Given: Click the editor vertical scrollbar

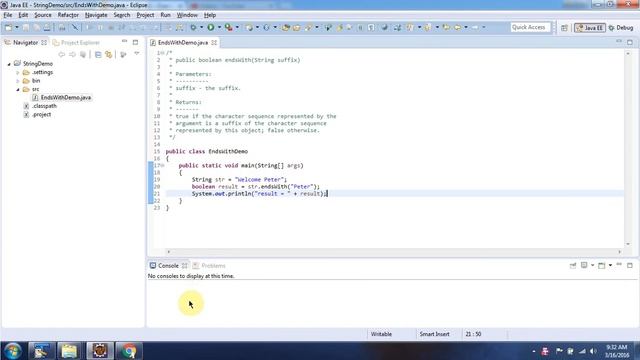Looking at the screenshot, I should coord(628,149).
